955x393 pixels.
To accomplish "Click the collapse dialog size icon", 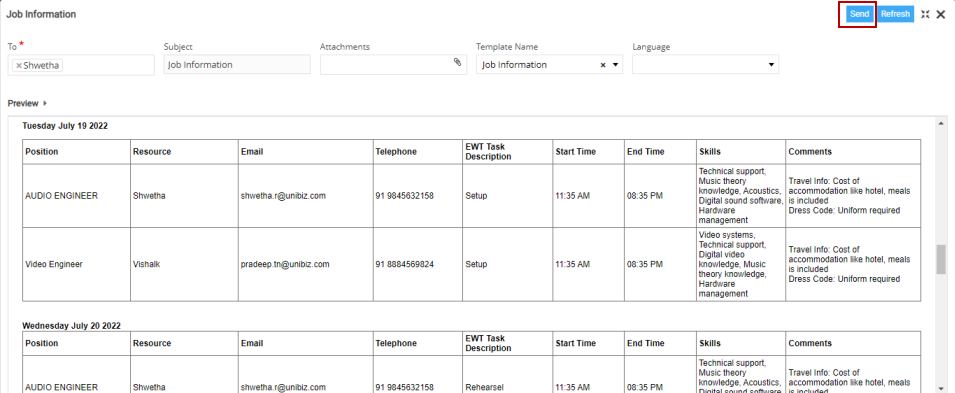I will (x=925, y=14).
